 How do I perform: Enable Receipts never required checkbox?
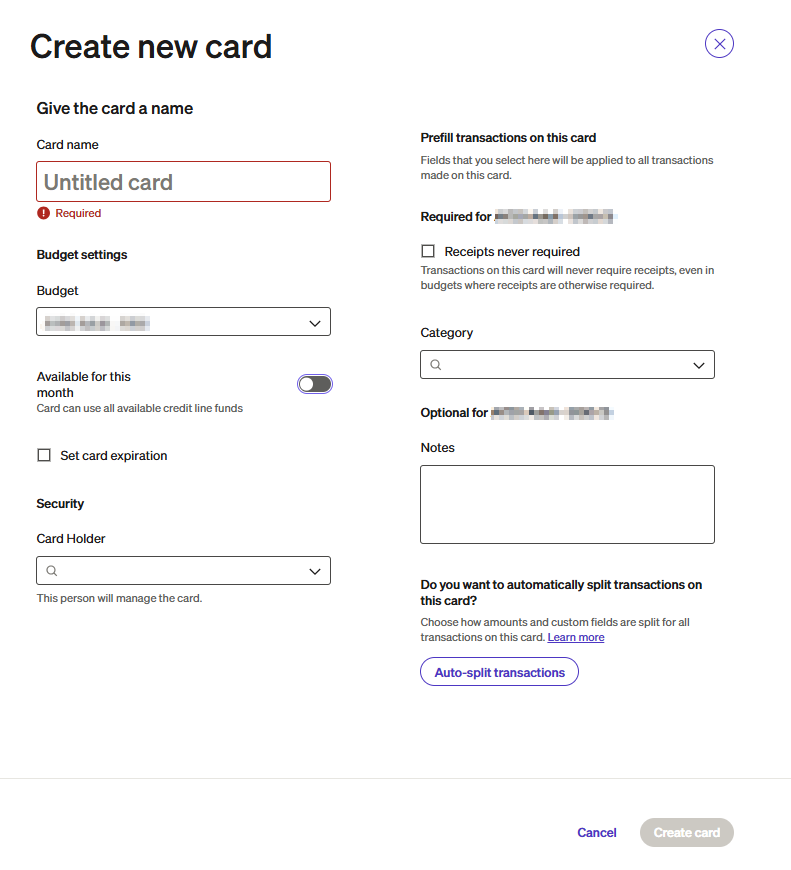click(428, 251)
